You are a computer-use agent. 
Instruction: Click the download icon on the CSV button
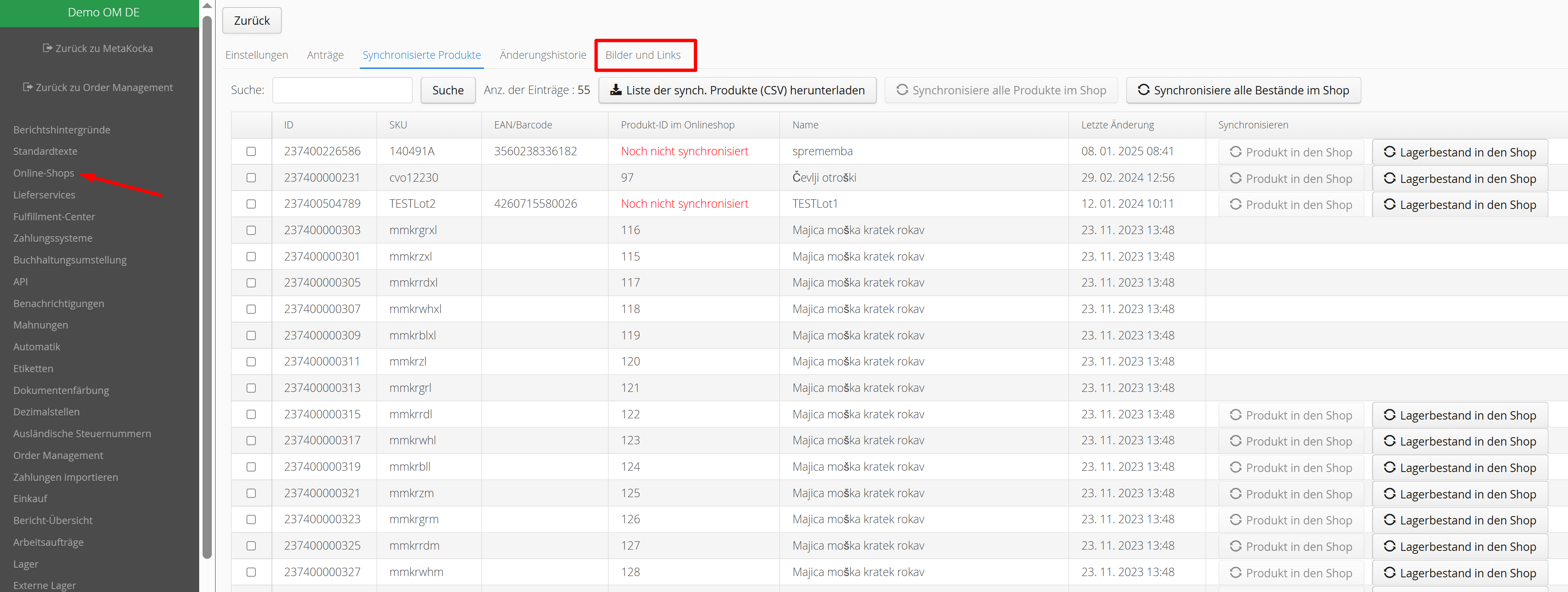click(x=615, y=90)
